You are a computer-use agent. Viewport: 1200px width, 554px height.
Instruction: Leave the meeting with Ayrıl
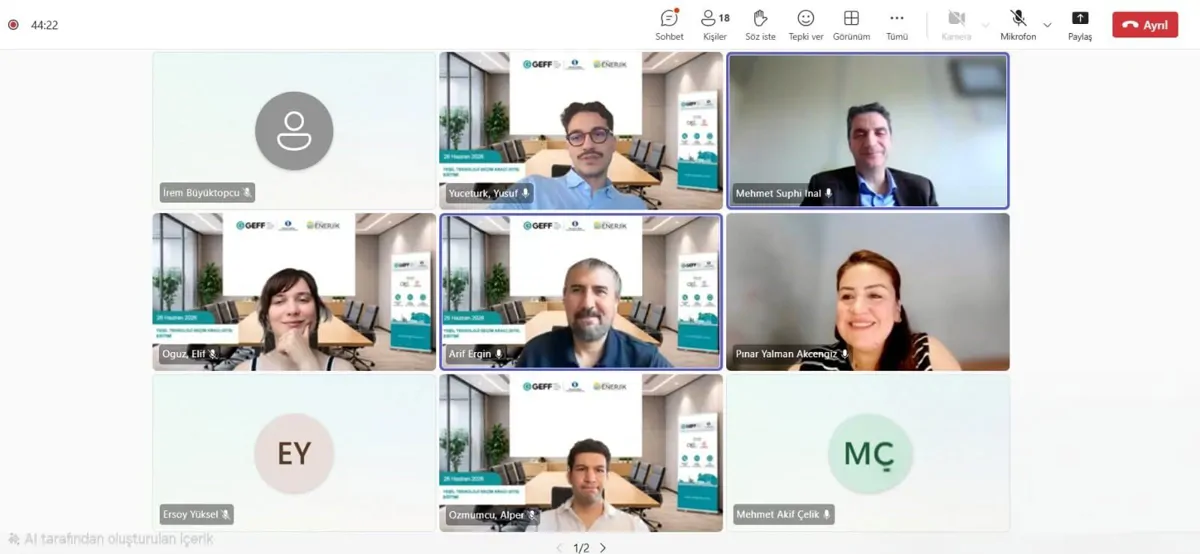point(1145,25)
